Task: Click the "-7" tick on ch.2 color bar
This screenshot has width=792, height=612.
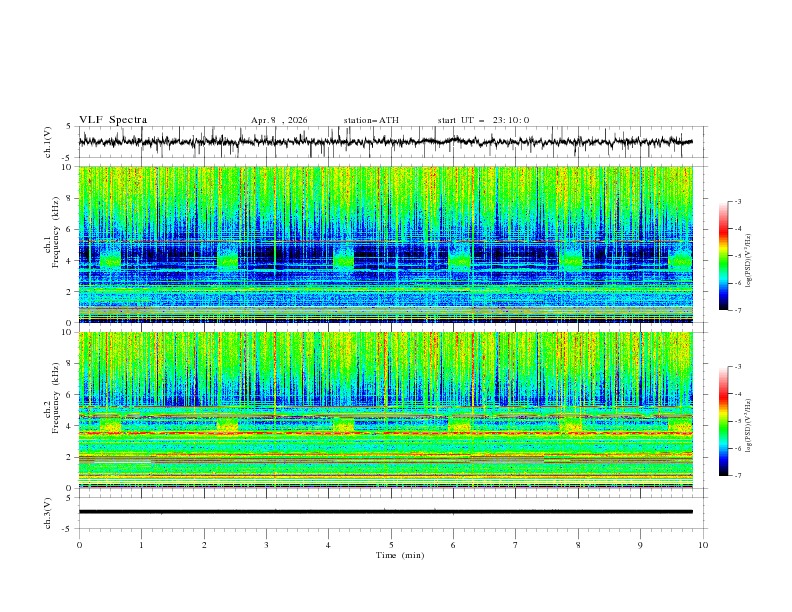Action: [x=737, y=475]
